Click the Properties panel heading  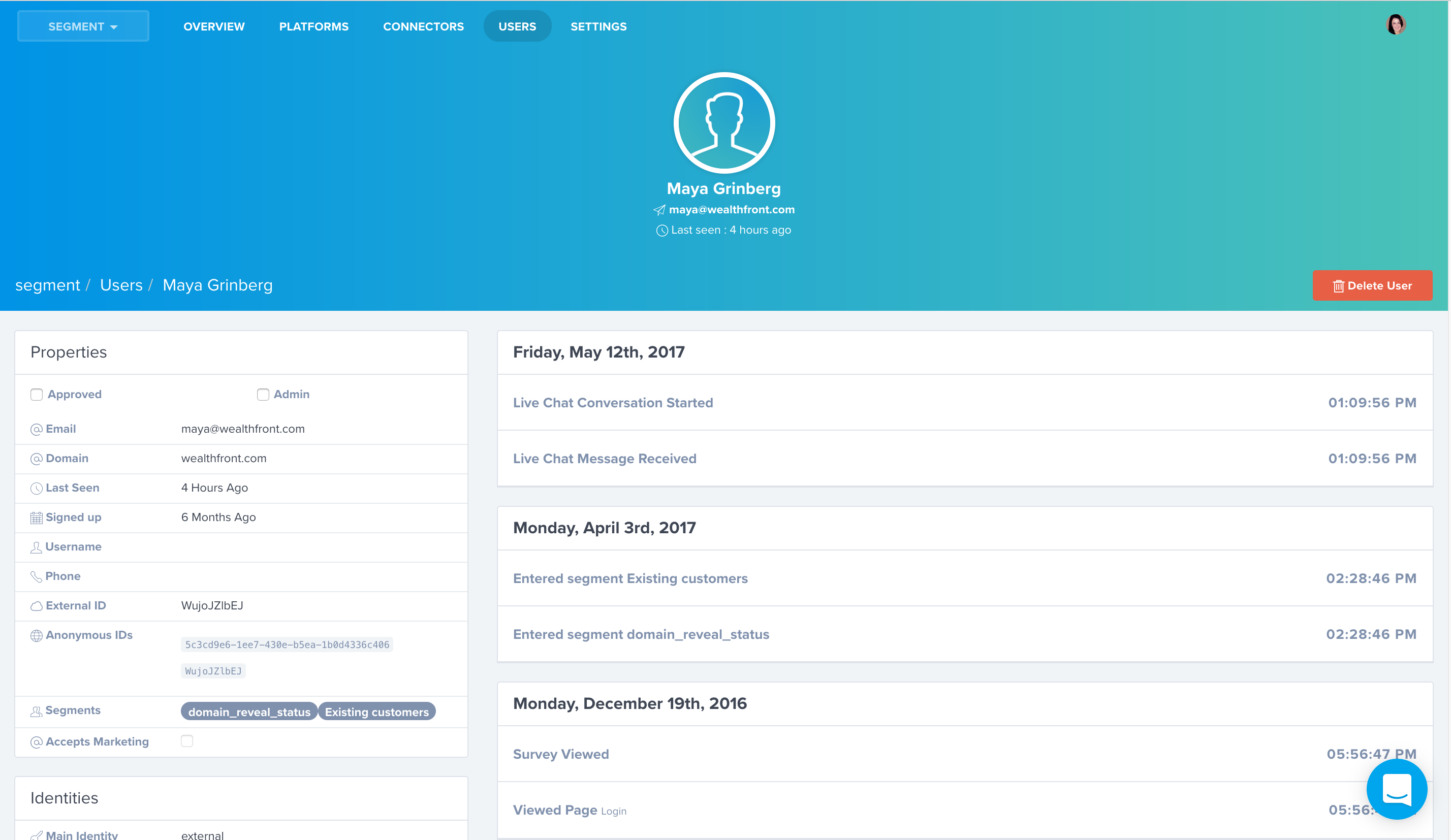69,352
